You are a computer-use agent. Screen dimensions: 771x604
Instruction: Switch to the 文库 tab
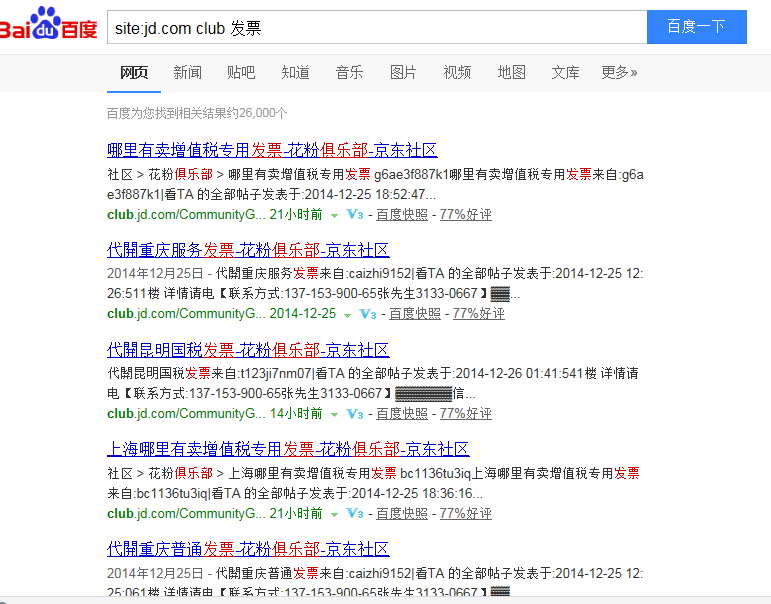pyautogui.click(x=565, y=73)
